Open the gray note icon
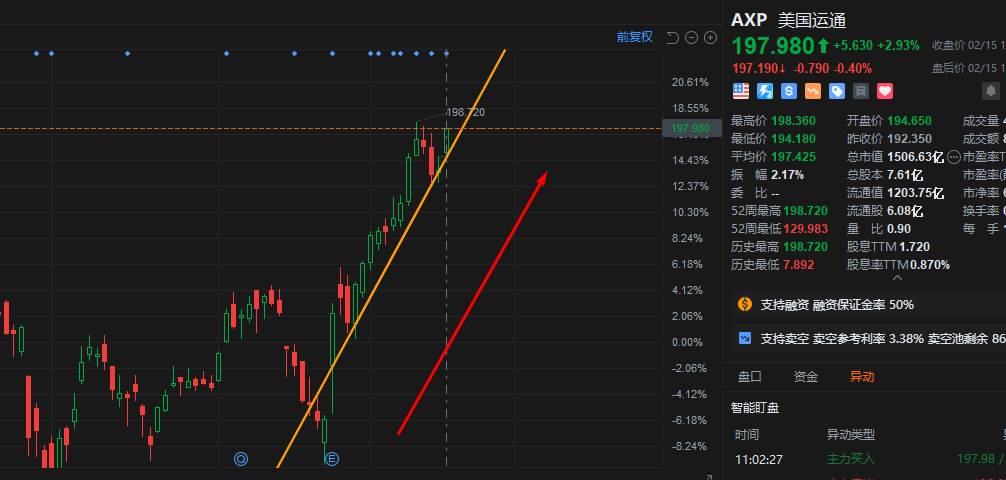Screen dimensions: 1006x480 (860, 91)
